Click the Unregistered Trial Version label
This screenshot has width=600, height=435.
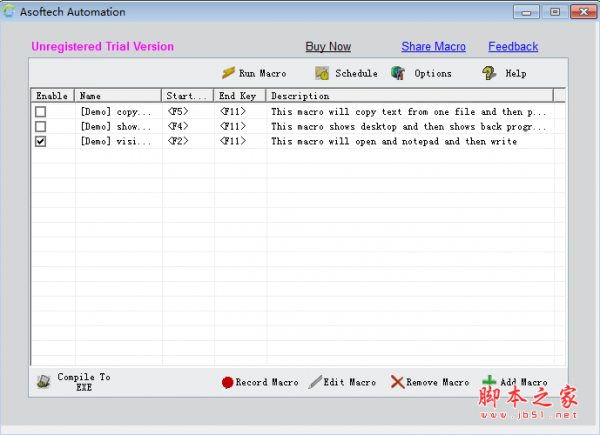pyautogui.click(x=103, y=47)
